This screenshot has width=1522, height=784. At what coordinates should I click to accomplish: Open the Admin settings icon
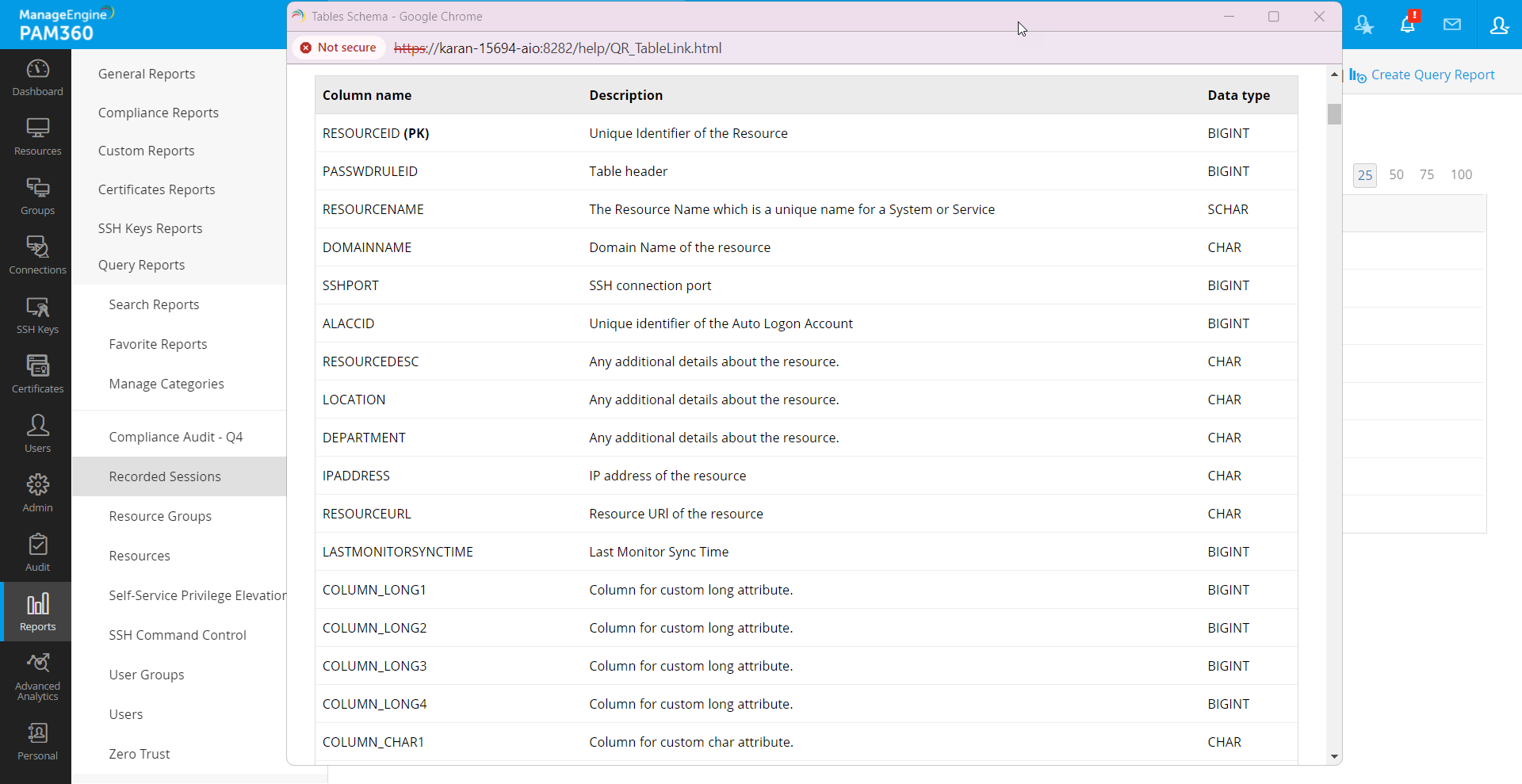37,491
